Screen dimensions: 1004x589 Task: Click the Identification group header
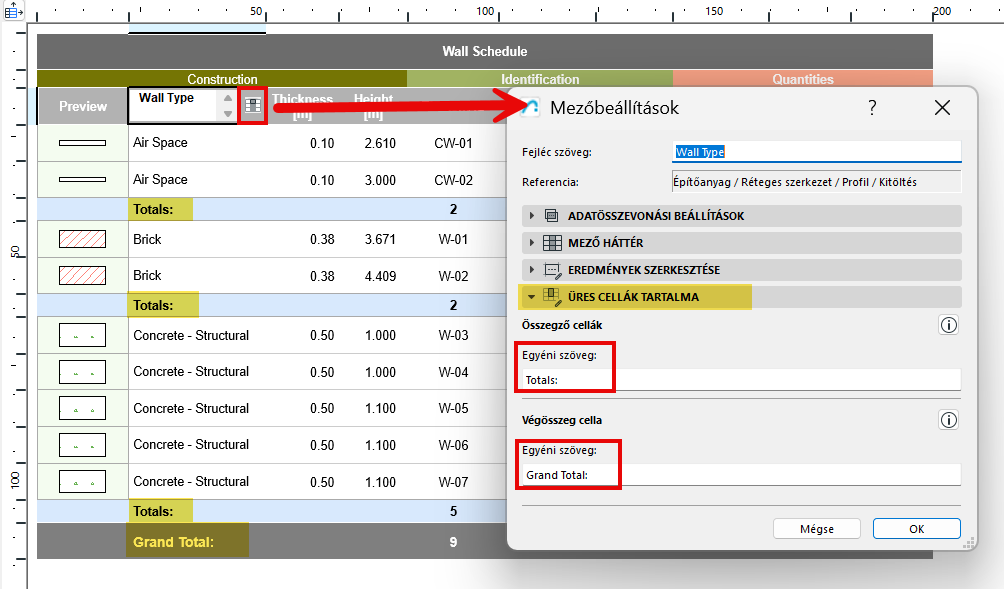click(540, 79)
